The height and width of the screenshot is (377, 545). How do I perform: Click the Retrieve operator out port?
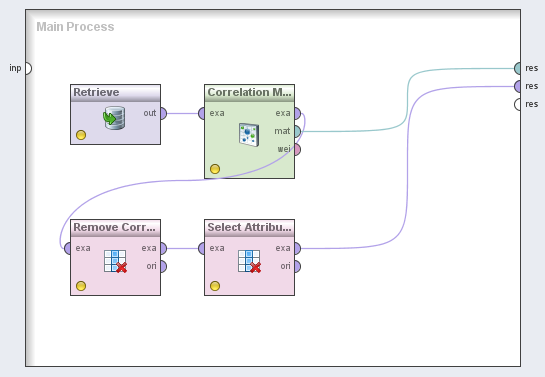[163, 113]
